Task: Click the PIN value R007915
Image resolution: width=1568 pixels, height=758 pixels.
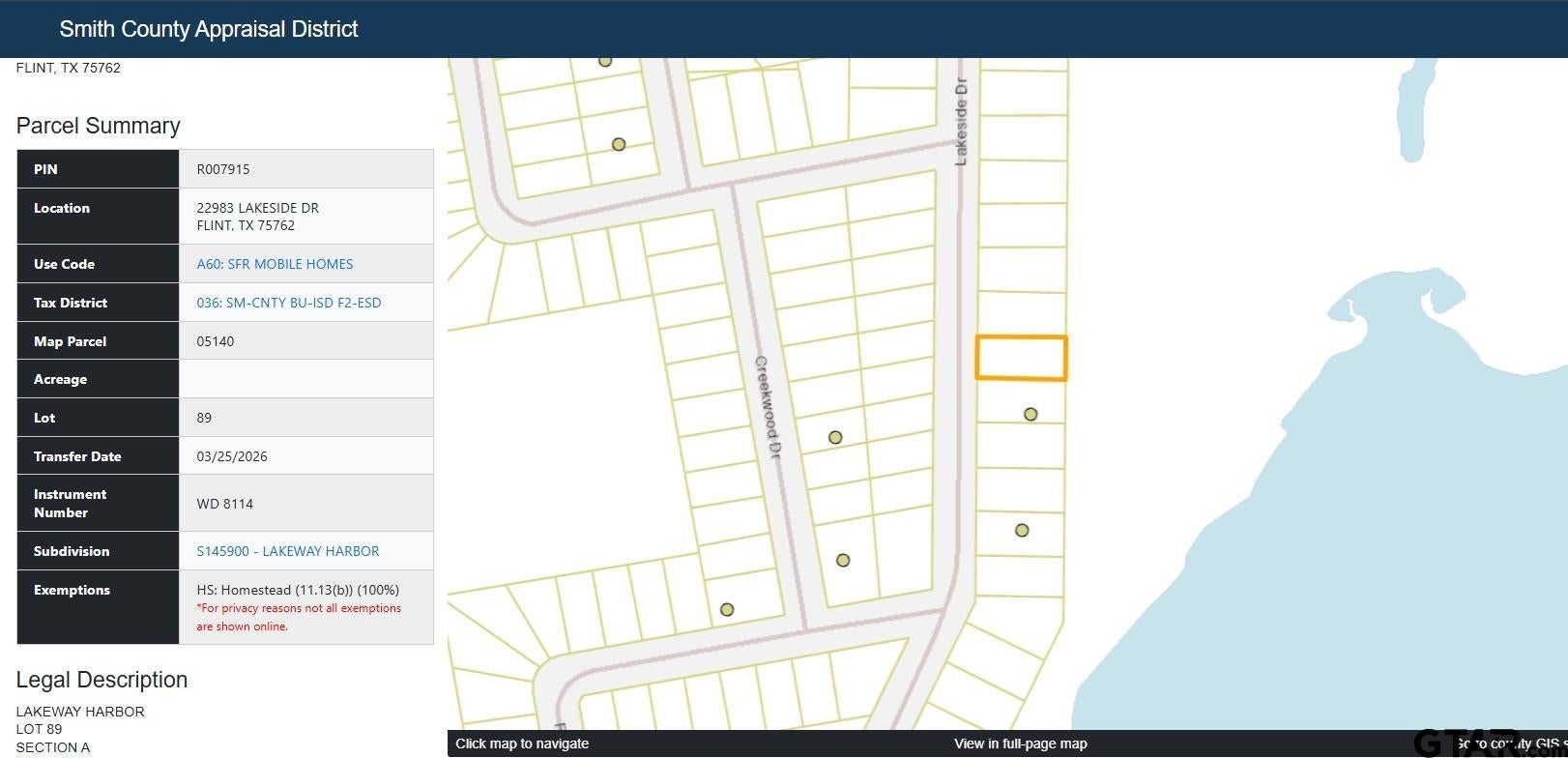Action: pos(223,169)
